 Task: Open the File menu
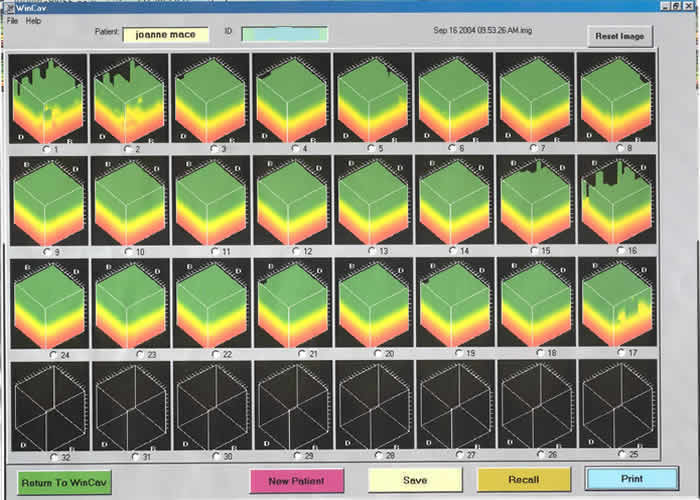[x=12, y=20]
